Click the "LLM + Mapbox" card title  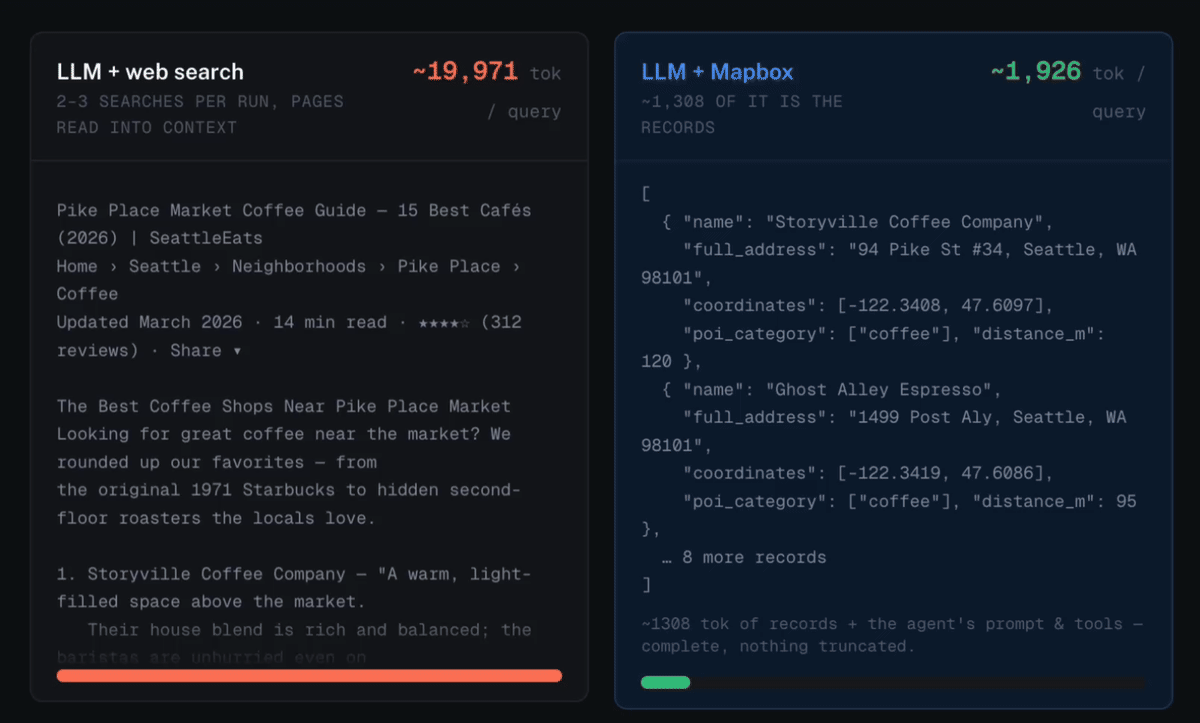tap(717, 72)
